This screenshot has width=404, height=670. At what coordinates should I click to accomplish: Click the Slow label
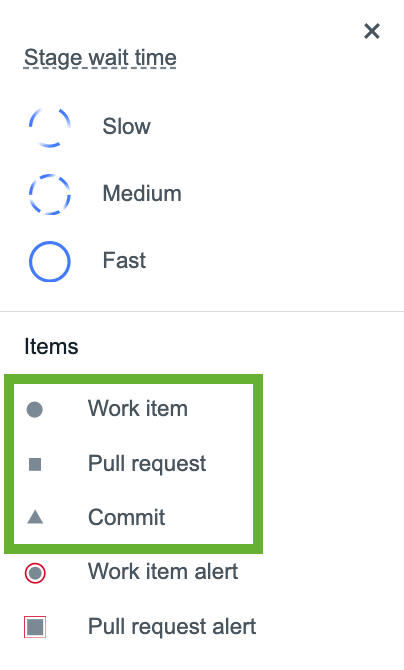coord(127,126)
